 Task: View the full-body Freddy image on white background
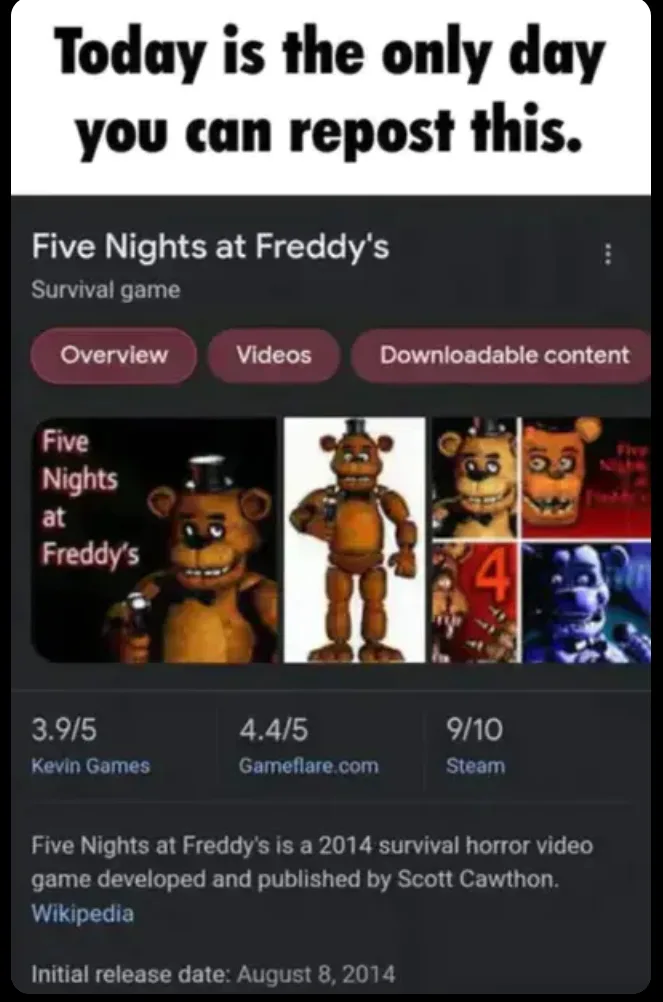point(354,540)
